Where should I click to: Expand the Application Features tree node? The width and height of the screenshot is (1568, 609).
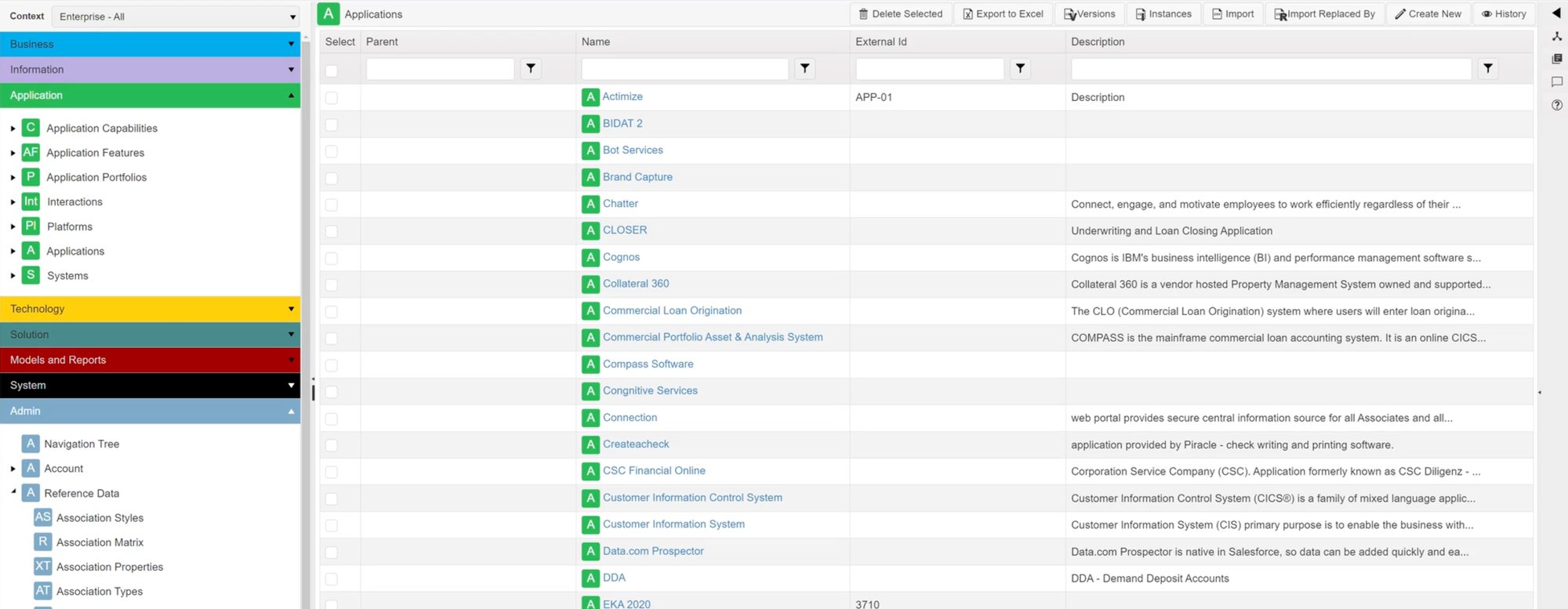click(x=13, y=153)
